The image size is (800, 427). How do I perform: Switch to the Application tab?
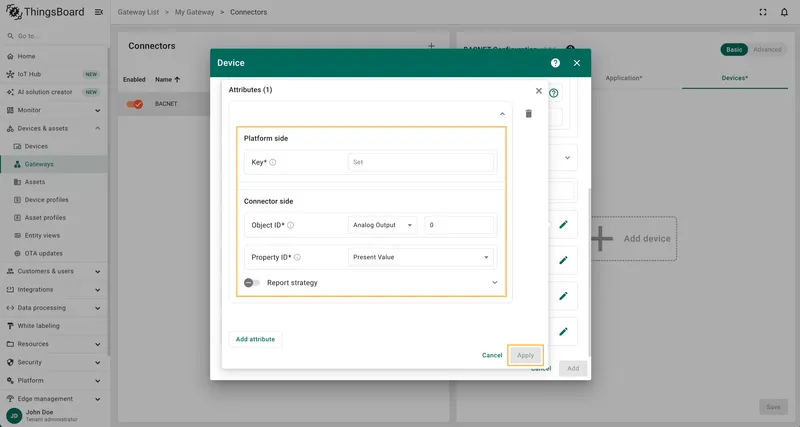[624, 78]
